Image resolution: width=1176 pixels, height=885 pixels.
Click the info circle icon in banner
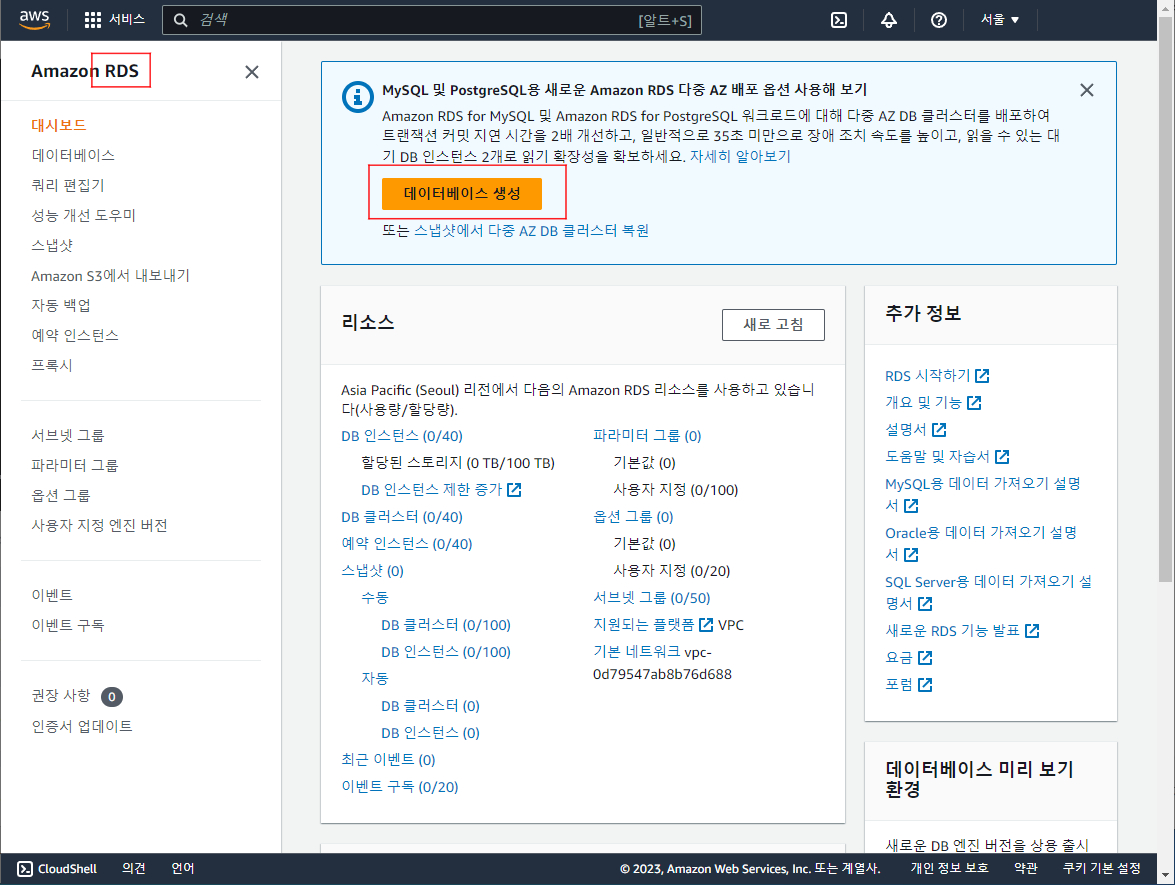(x=358, y=98)
